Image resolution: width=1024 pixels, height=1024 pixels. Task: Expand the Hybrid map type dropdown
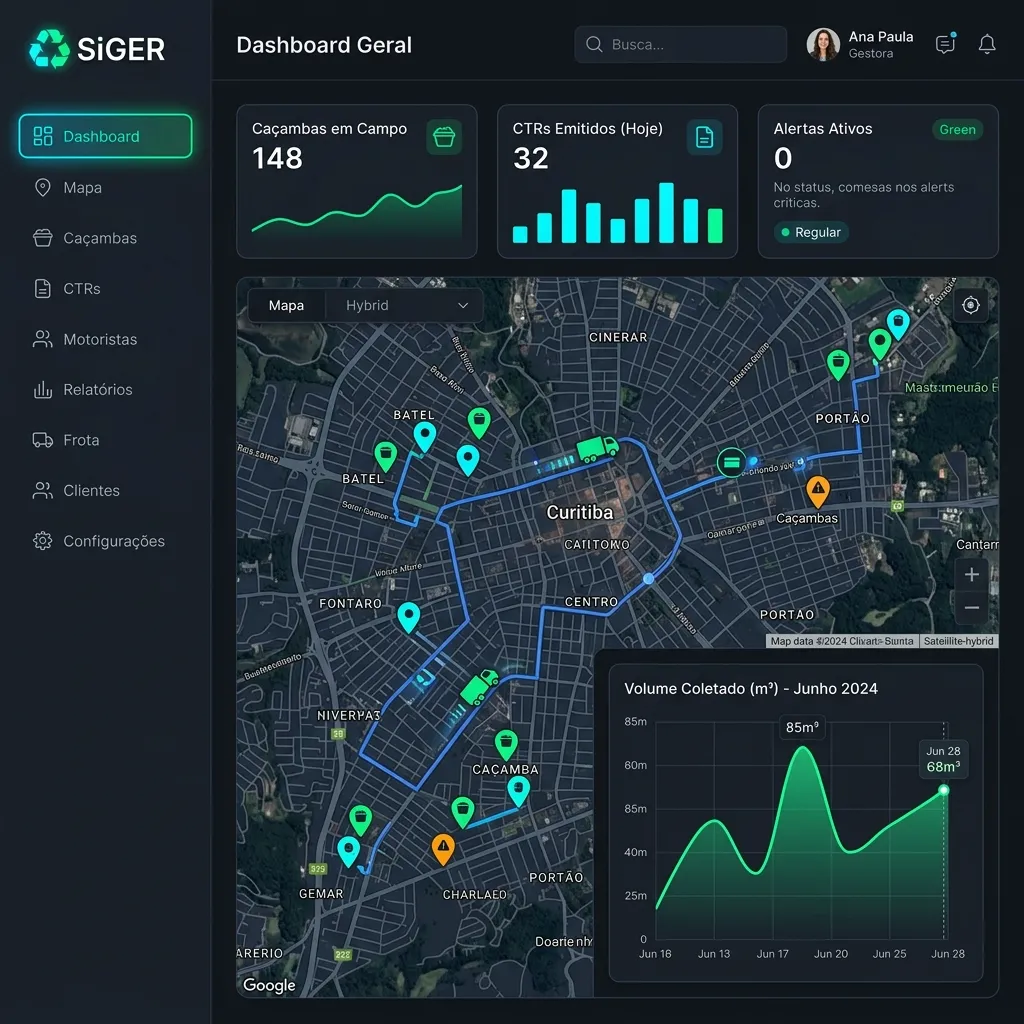[x=405, y=305]
